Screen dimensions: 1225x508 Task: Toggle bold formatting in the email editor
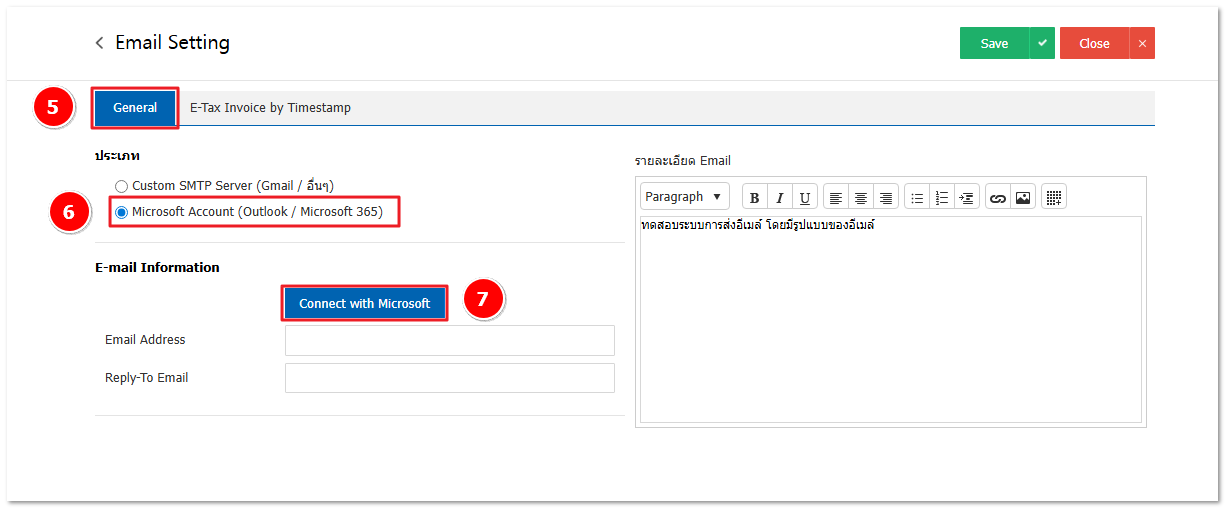click(755, 197)
